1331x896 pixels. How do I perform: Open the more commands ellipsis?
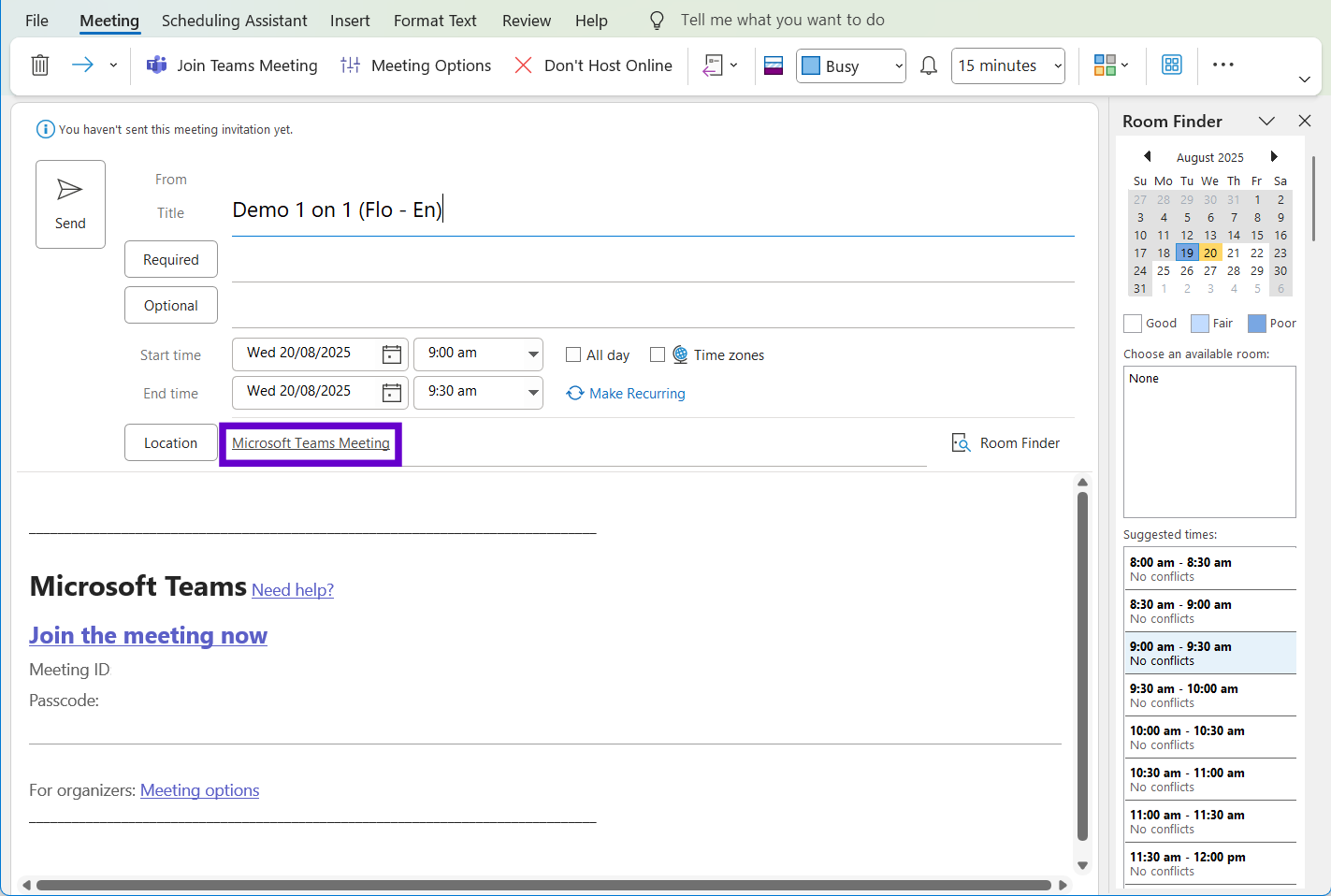point(1223,65)
